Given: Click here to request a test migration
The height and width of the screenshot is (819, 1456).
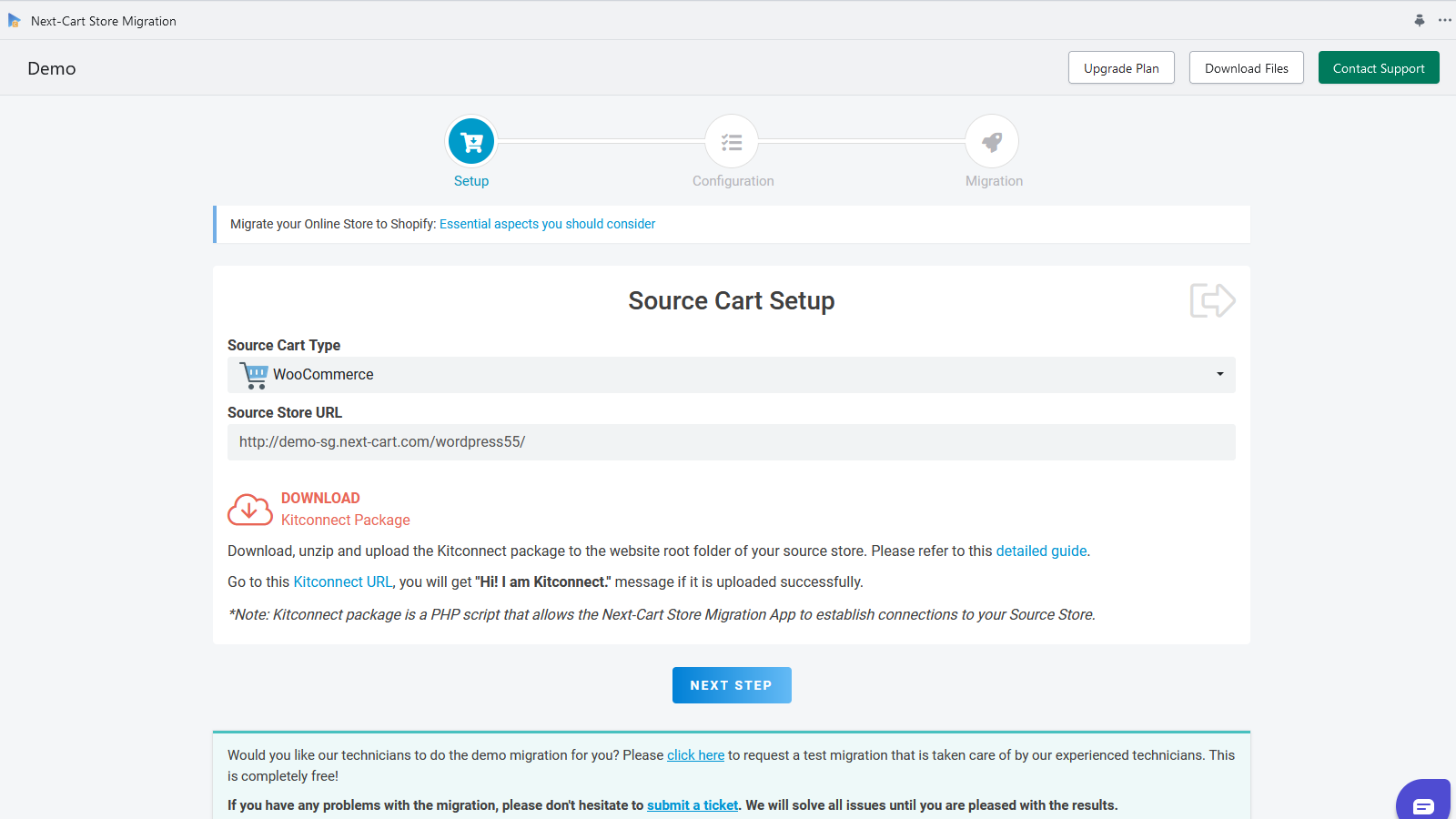Looking at the screenshot, I should coord(695,754).
